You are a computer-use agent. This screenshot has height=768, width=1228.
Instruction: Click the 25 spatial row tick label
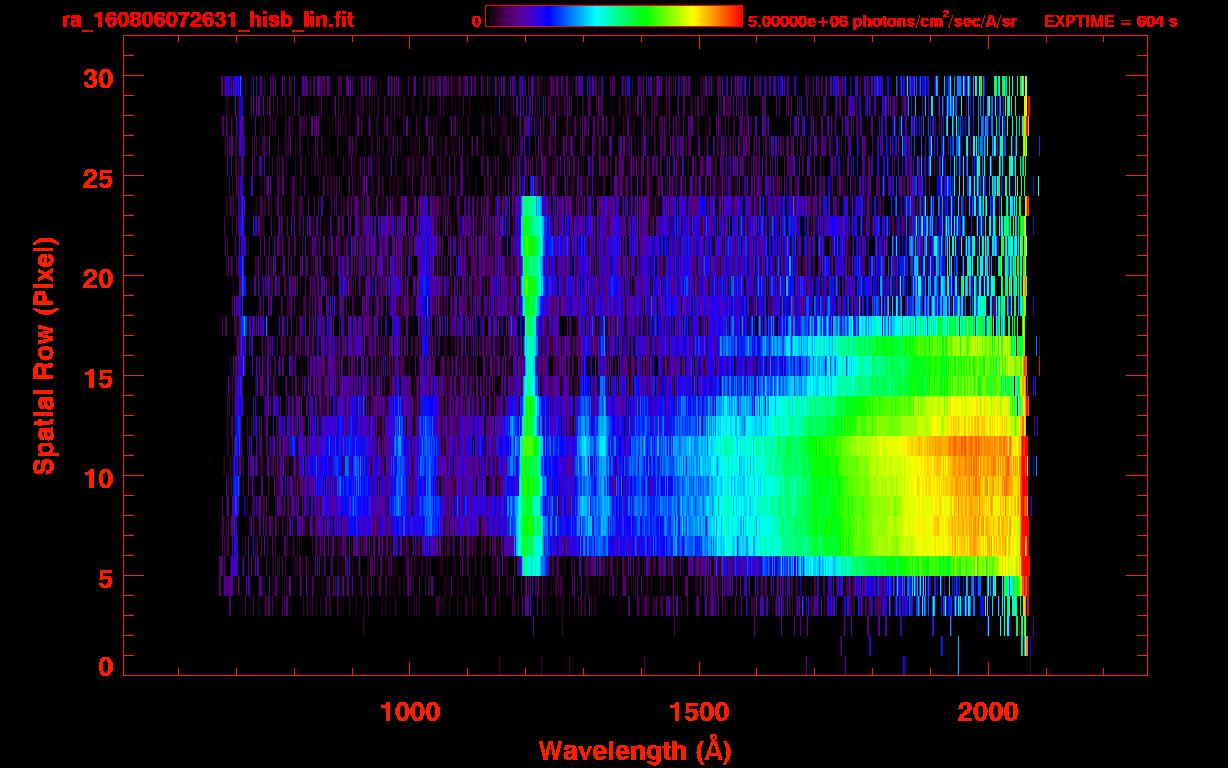pyautogui.click(x=99, y=177)
